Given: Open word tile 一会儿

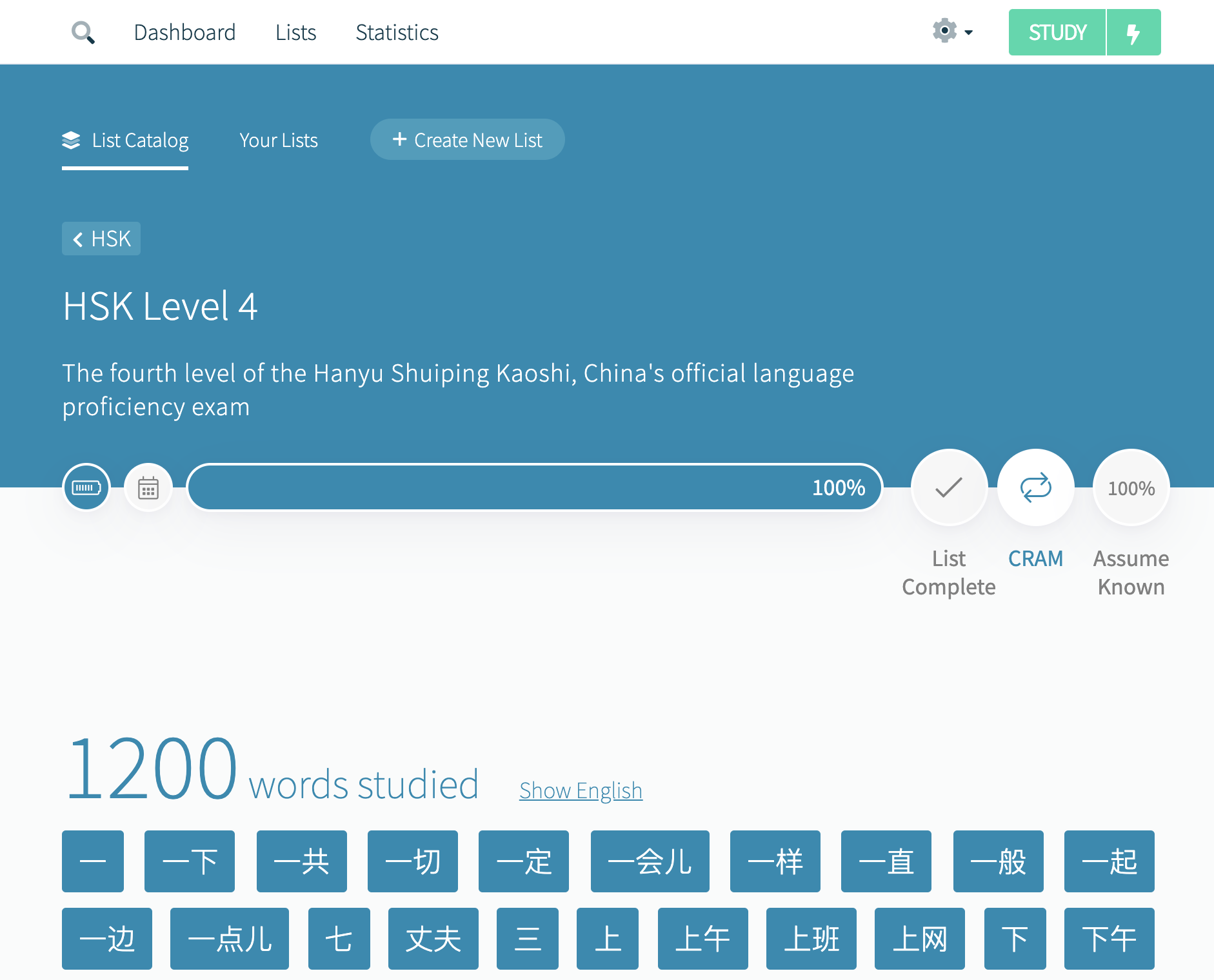Looking at the screenshot, I should pos(650,861).
